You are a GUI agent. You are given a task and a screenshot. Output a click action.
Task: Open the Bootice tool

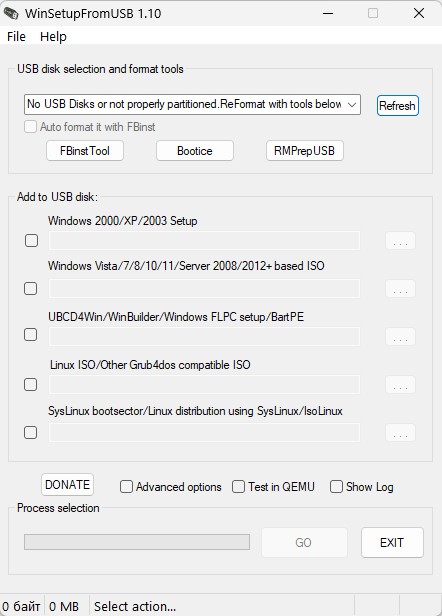click(195, 151)
